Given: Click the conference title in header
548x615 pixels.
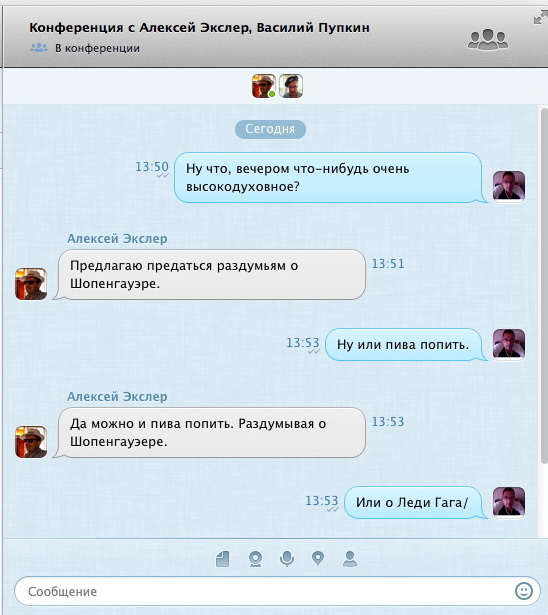Looking at the screenshot, I should pos(199,27).
